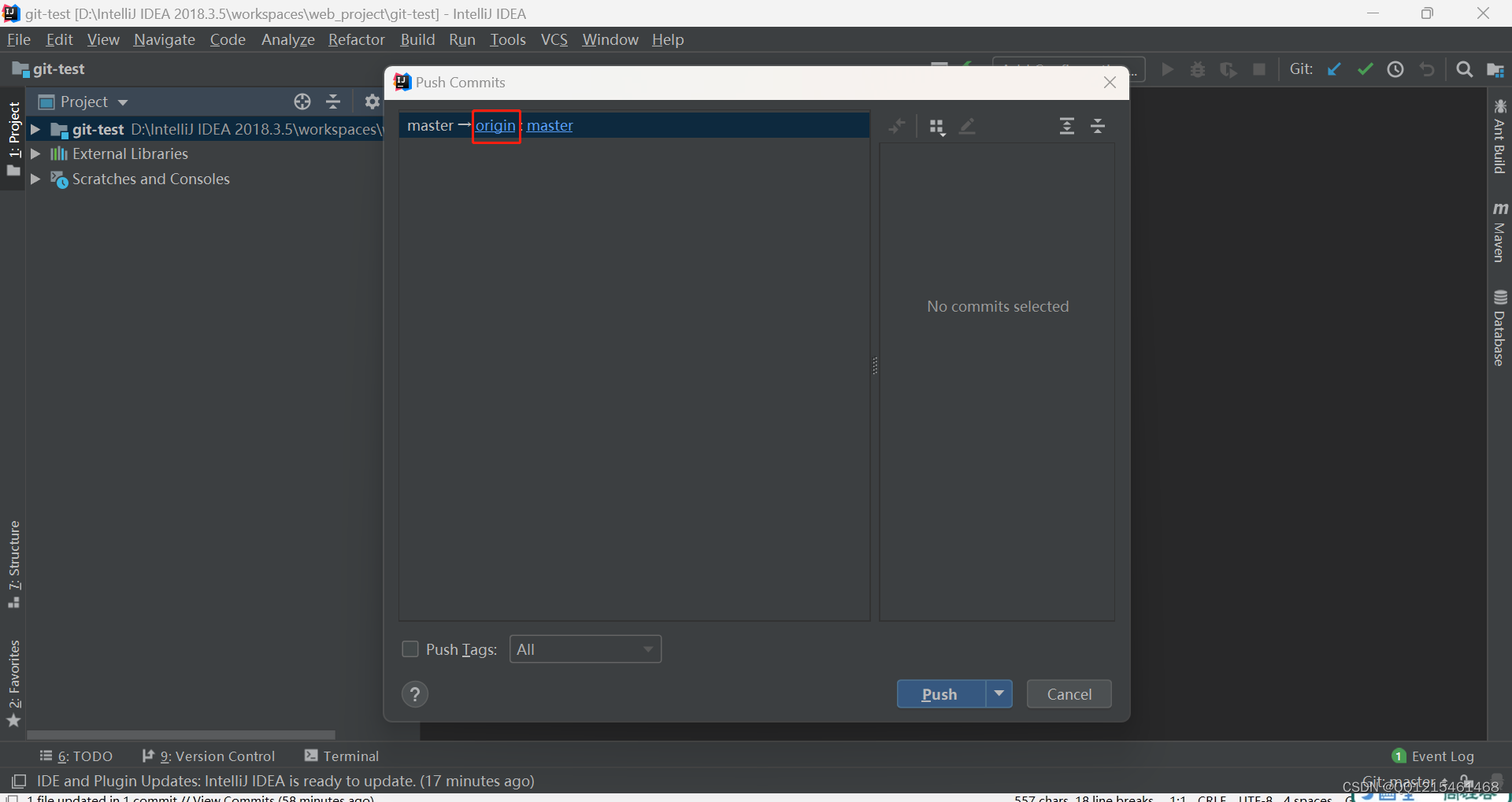Click Run with Coverage icon

click(x=1228, y=69)
